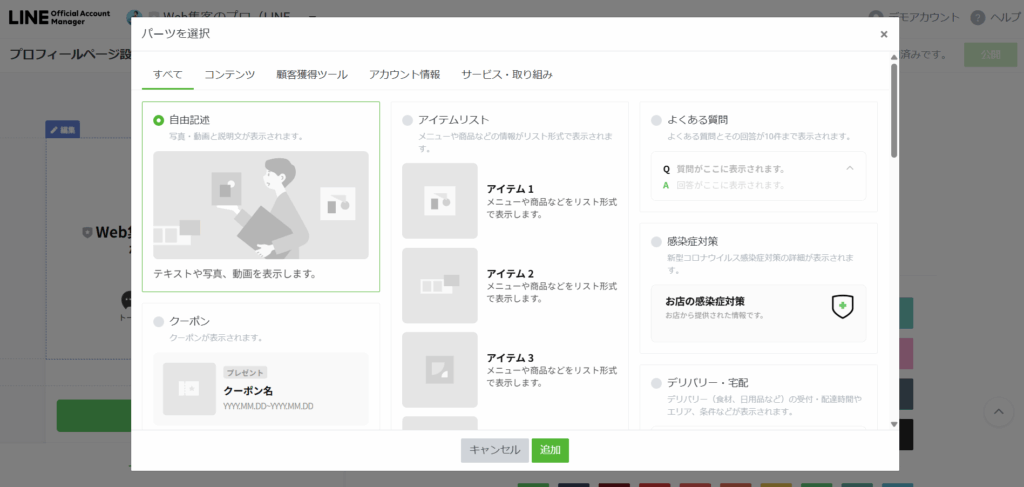Select the アイテムリスト radio button
The height and width of the screenshot is (487, 1024).
(x=407, y=120)
